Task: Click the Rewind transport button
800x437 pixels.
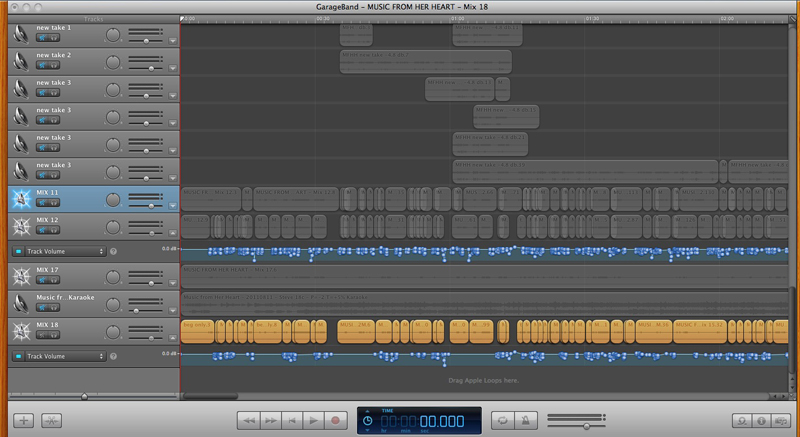Action: coord(249,421)
